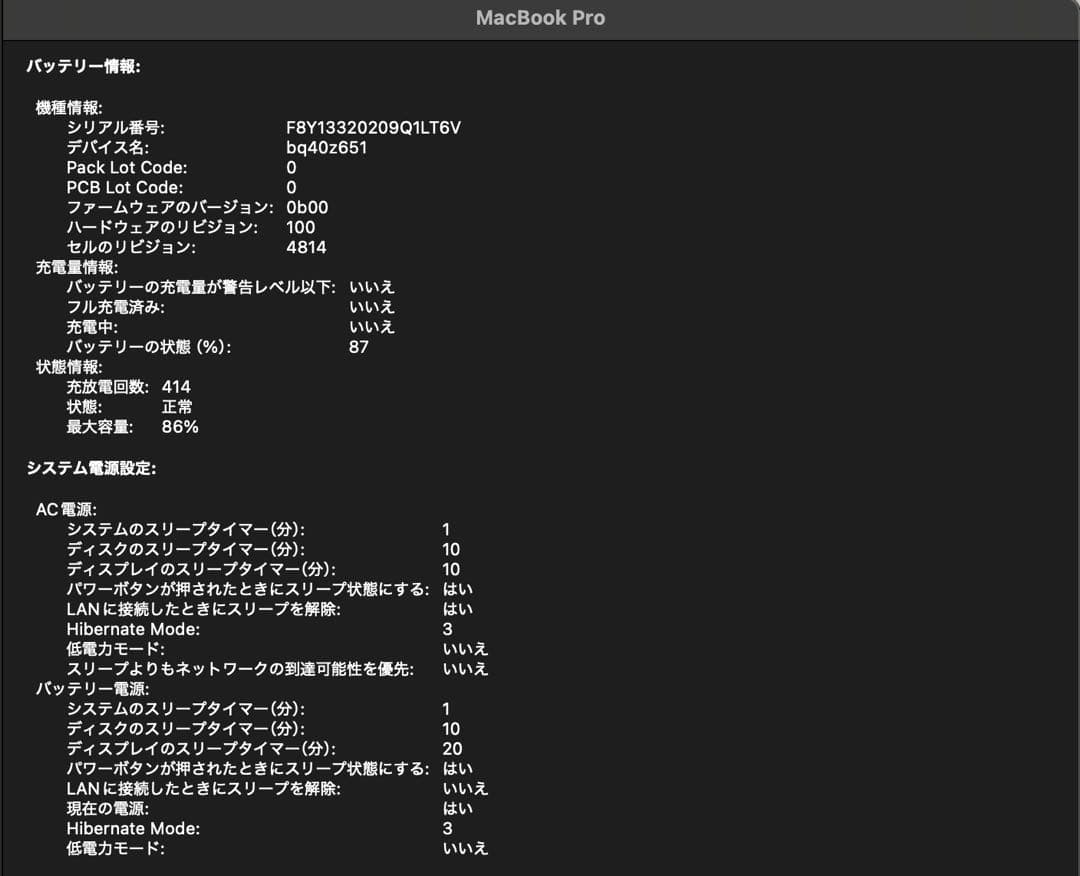Click the battery state percentage 87

pyautogui.click(x=358, y=347)
